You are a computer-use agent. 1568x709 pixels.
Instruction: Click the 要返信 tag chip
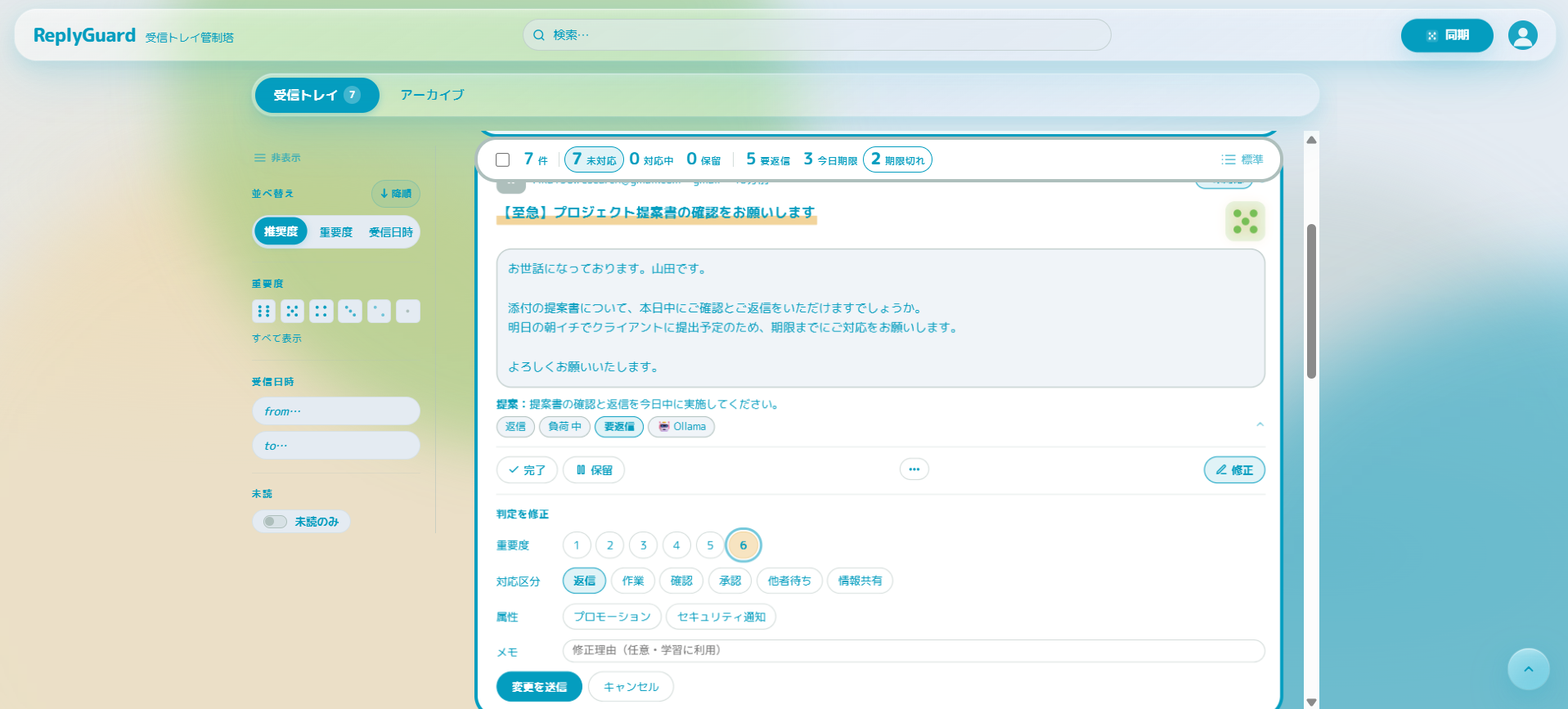pyautogui.click(x=619, y=427)
